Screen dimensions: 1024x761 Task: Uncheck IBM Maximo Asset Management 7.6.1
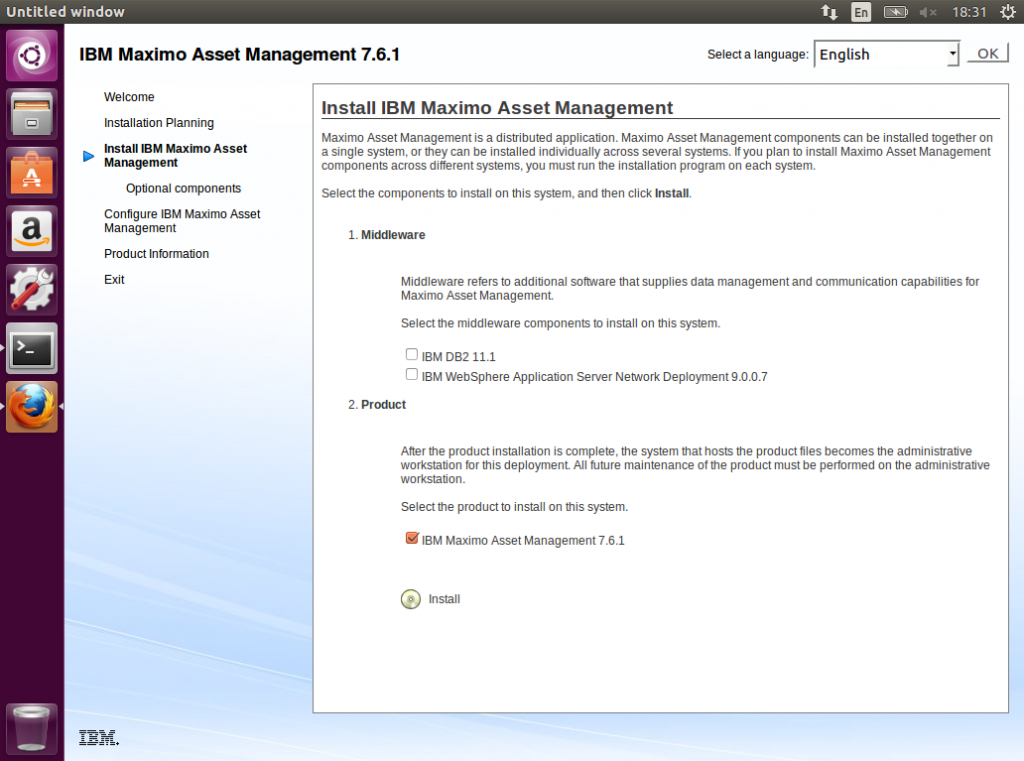[x=411, y=538]
